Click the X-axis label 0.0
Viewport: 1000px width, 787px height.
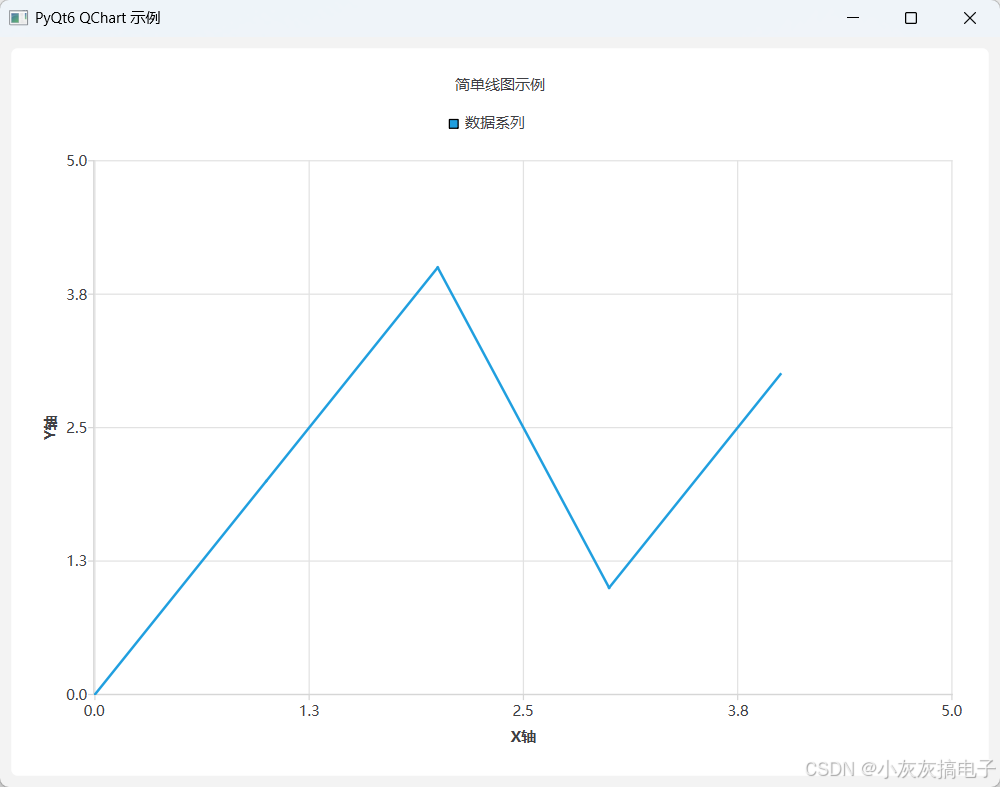click(94, 711)
